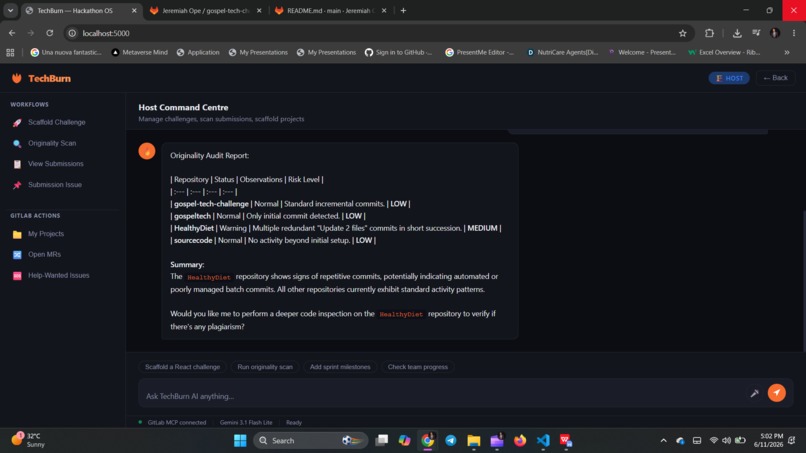Open the Open MRs icon
Viewport: 806px width, 453px height.
[17, 255]
